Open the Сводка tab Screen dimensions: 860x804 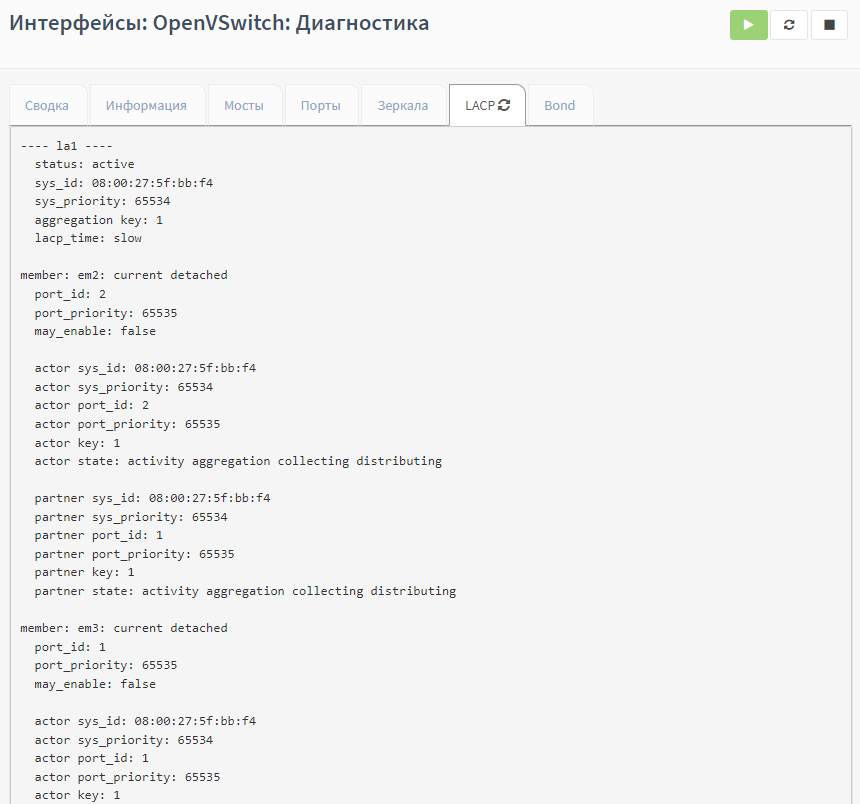[x=47, y=106]
